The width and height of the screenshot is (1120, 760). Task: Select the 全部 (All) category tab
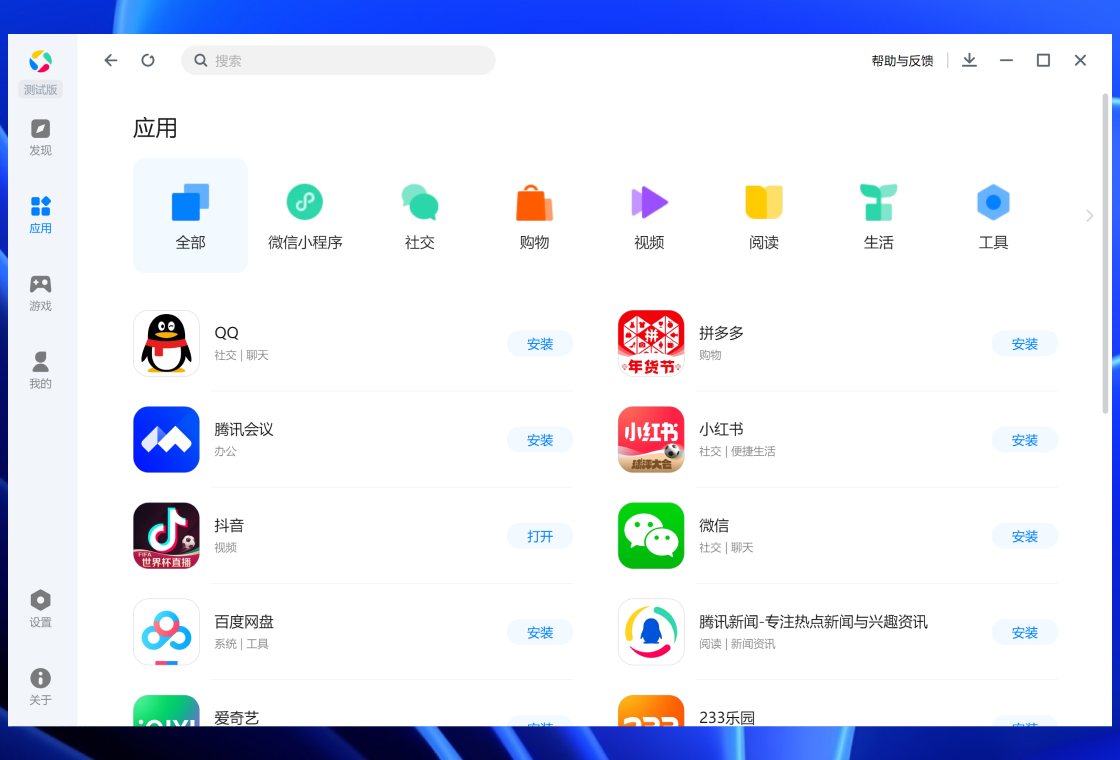click(191, 215)
